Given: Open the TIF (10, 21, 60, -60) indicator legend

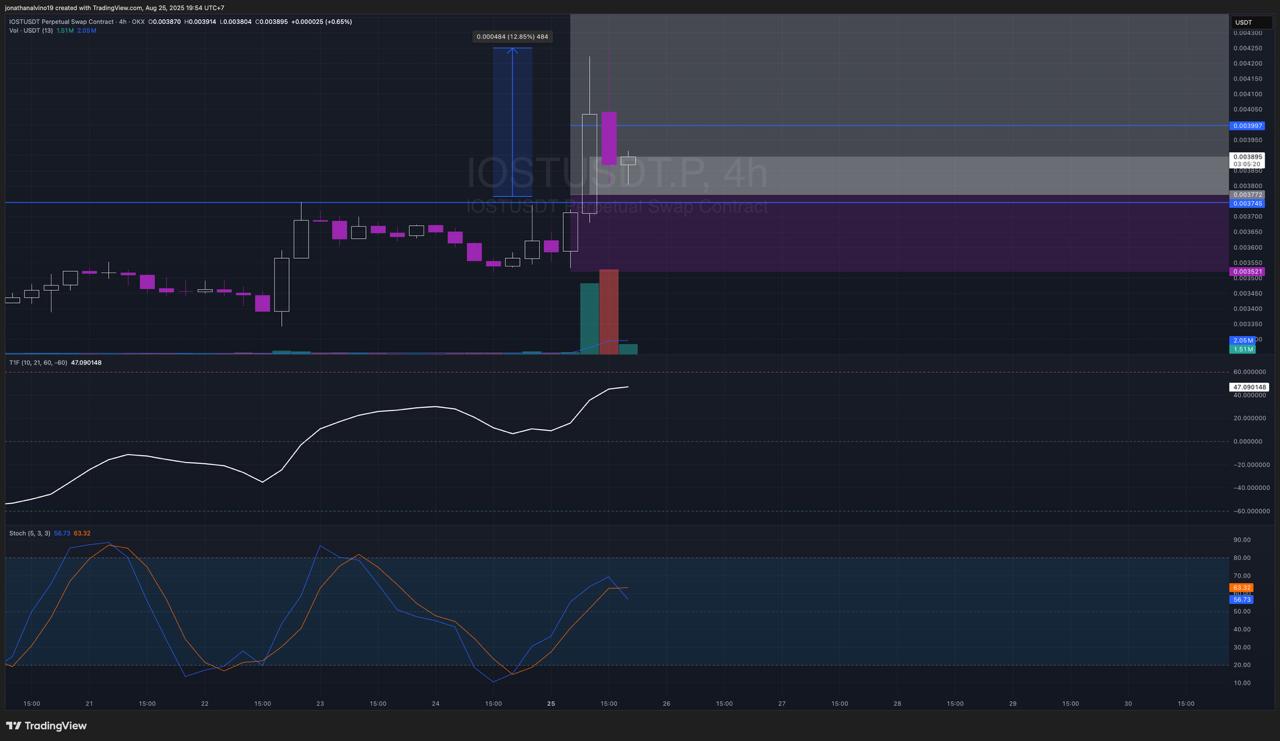Looking at the screenshot, I should [38, 362].
